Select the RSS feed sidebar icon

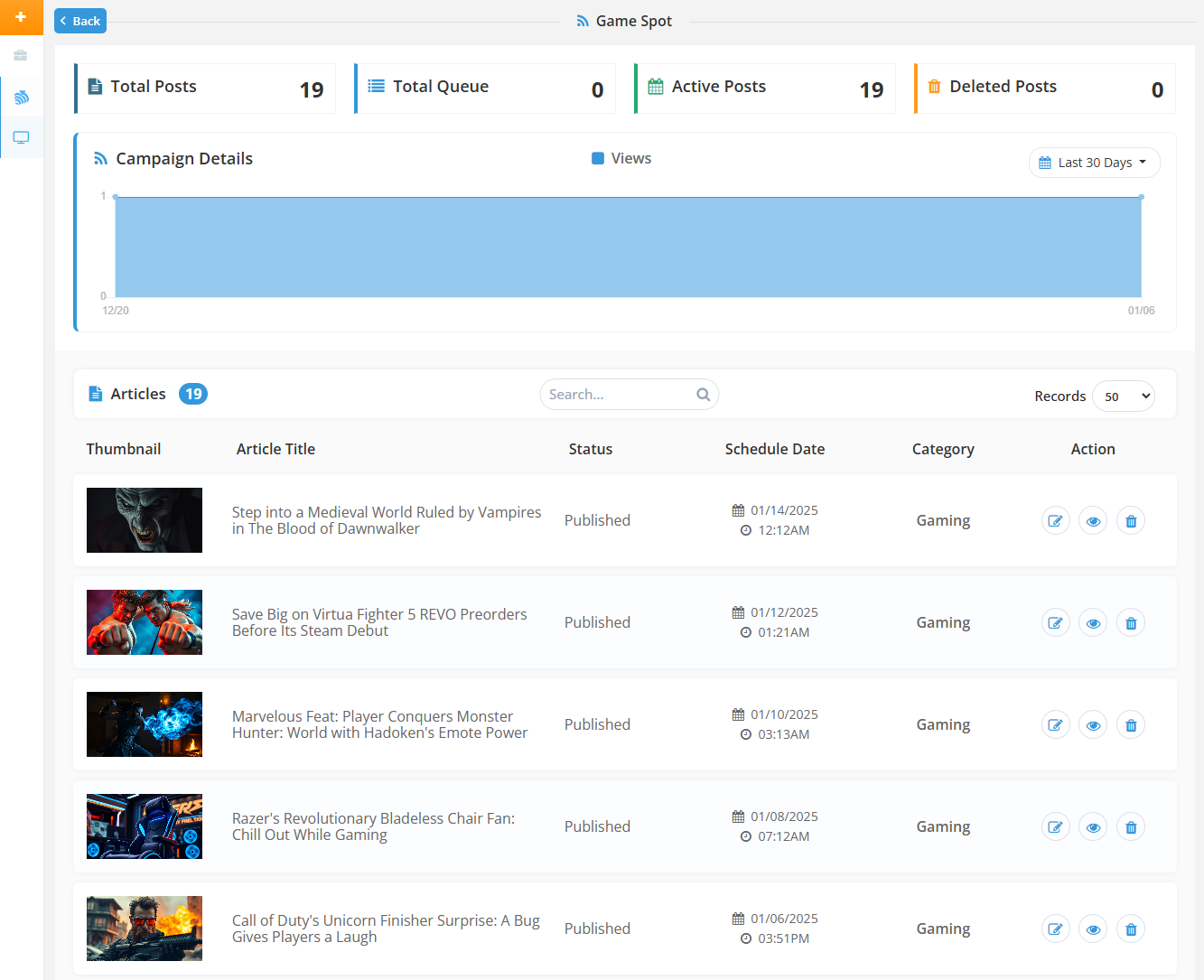click(22, 97)
